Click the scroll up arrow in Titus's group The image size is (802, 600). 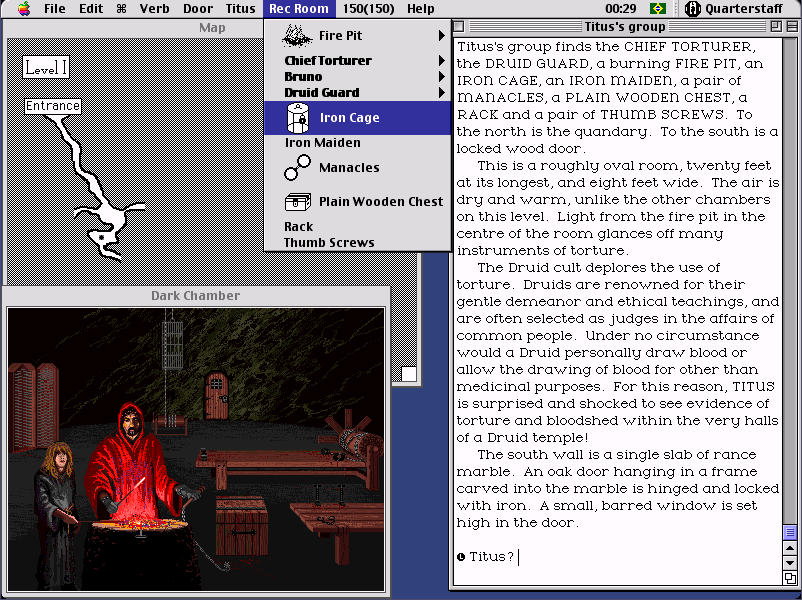click(x=790, y=548)
